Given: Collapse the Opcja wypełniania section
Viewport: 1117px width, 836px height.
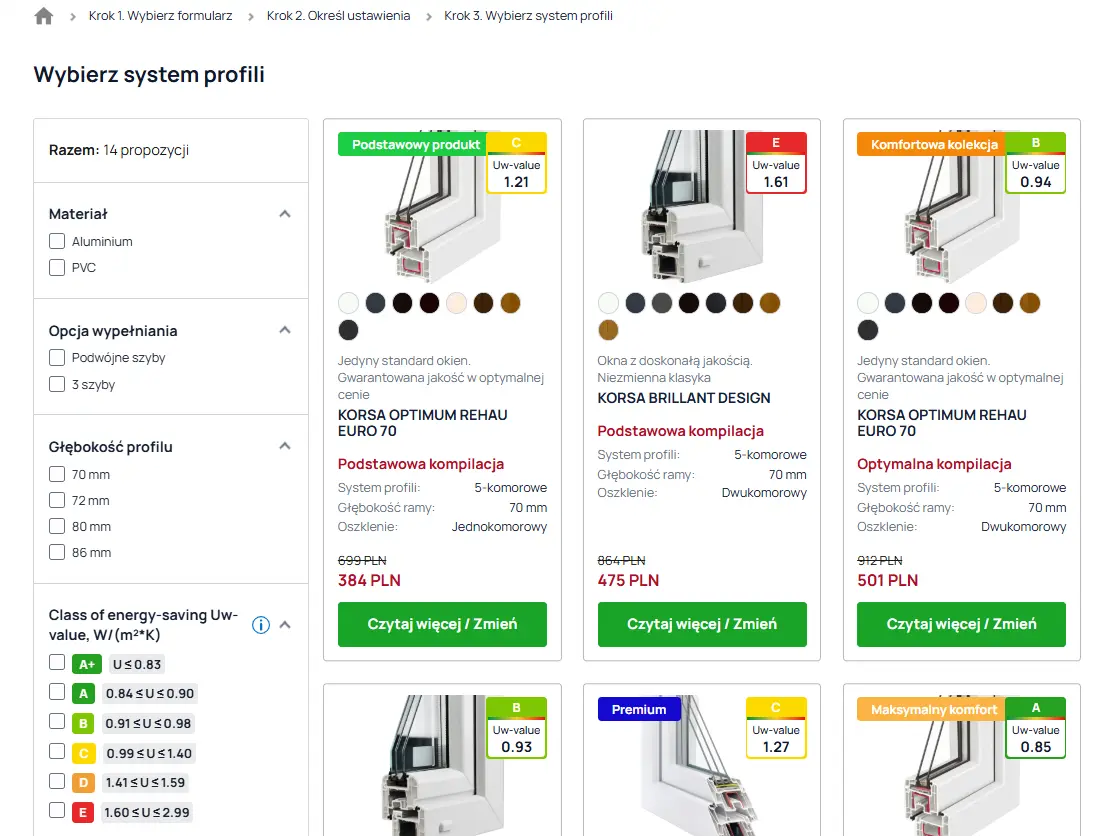Looking at the screenshot, I should click(285, 330).
